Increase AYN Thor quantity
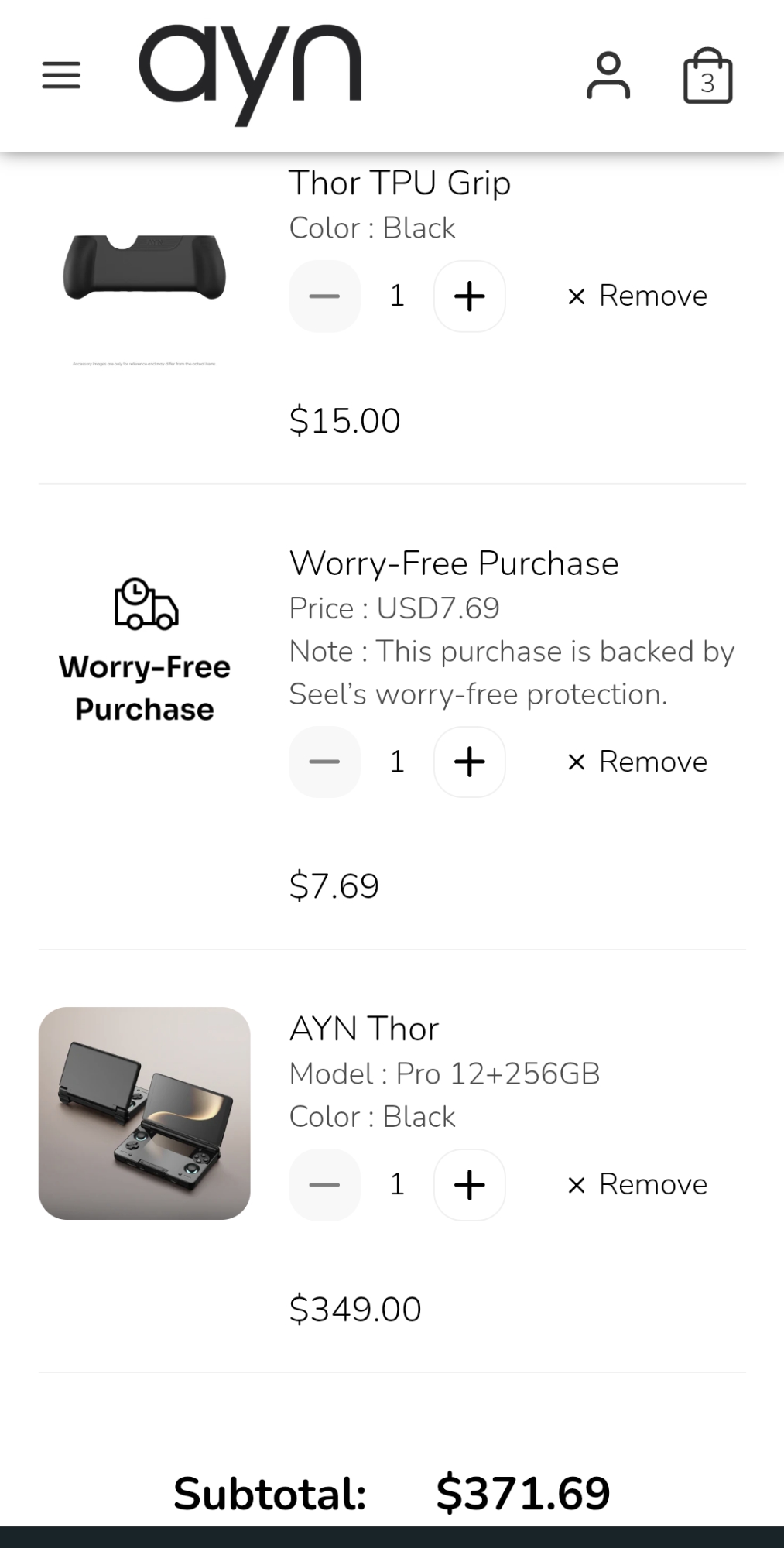 [469, 1185]
